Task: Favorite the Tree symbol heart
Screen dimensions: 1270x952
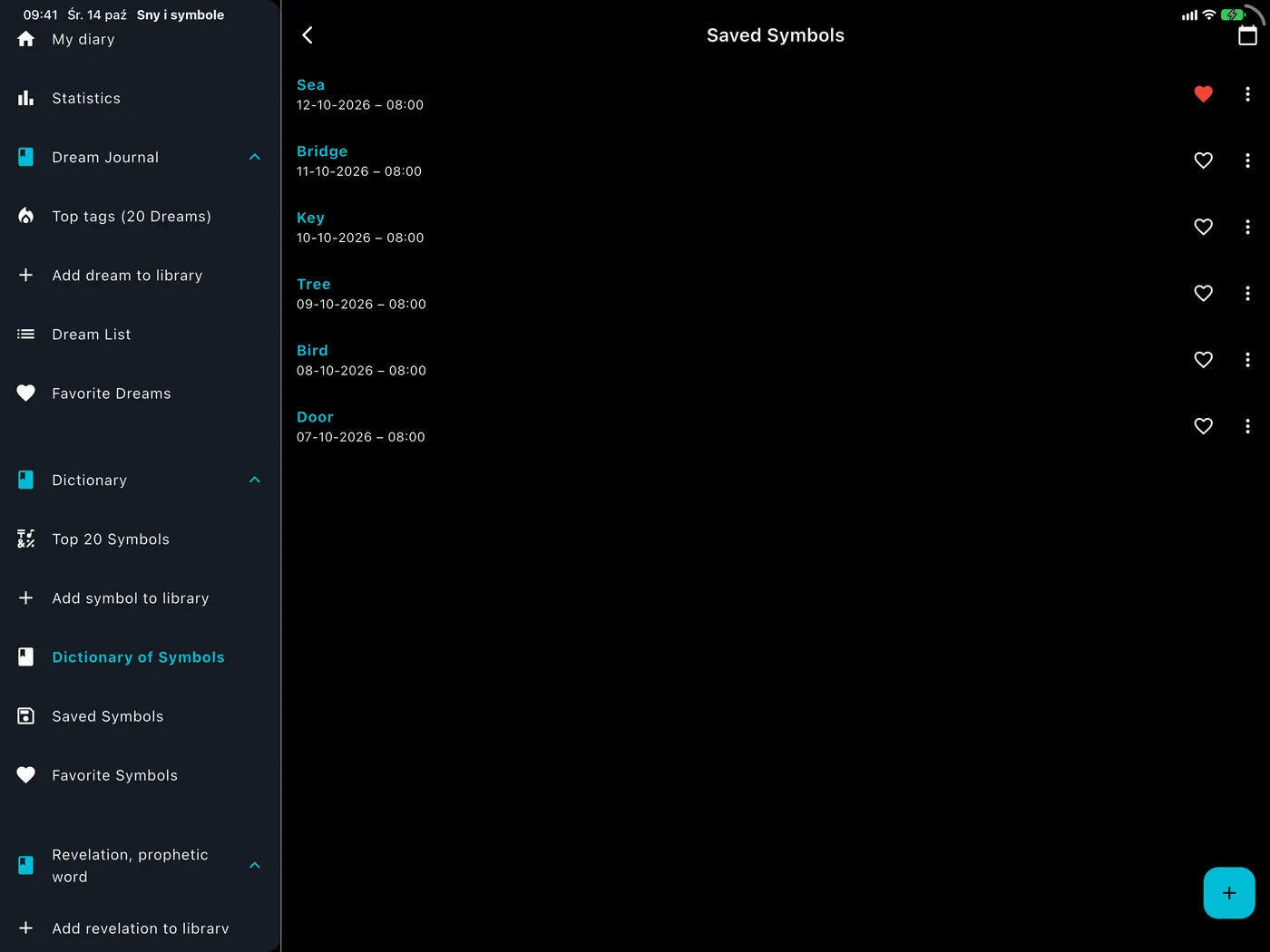Action: click(1204, 293)
